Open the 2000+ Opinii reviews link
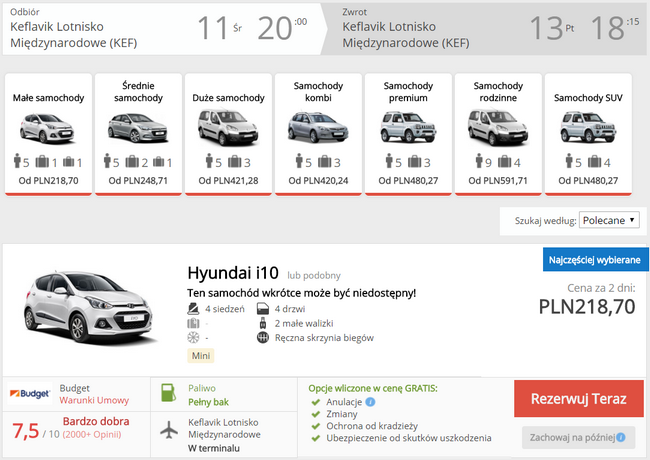This screenshot has width=650, height=460. coord(92,434)
